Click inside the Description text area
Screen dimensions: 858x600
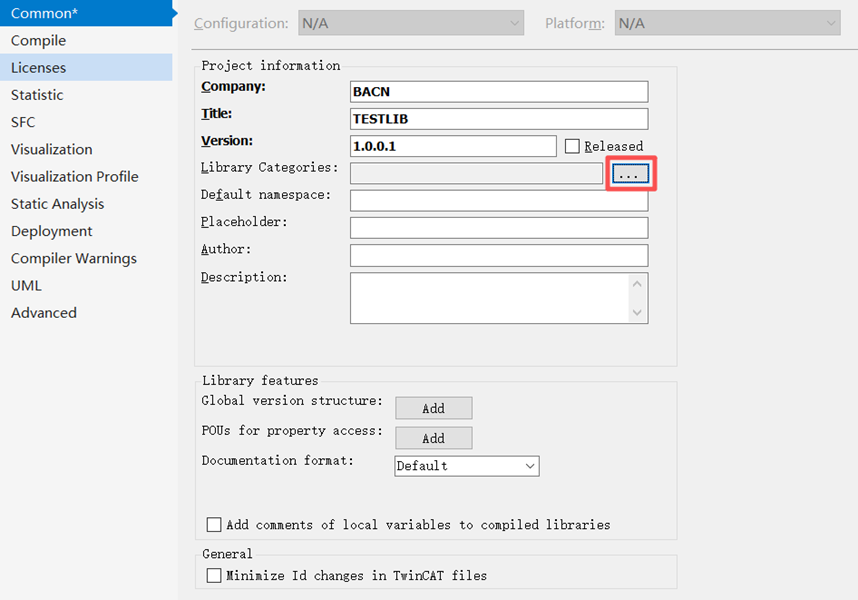pos(488,298)
